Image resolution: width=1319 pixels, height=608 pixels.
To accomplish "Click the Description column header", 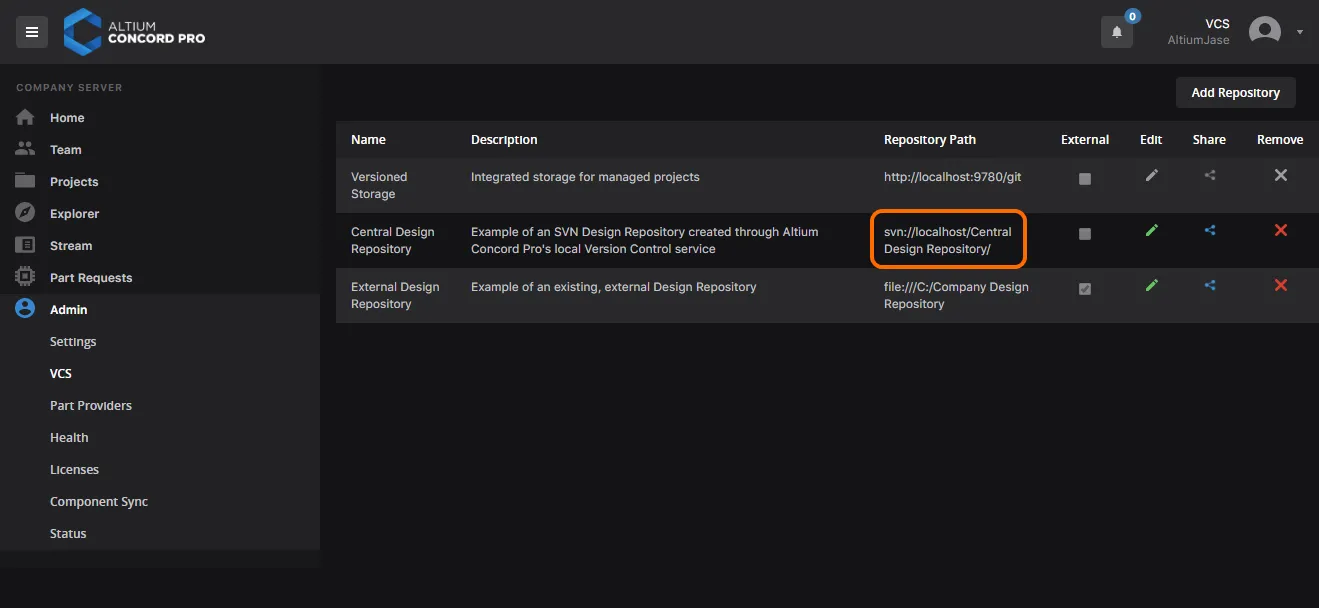I will point(504,140).
